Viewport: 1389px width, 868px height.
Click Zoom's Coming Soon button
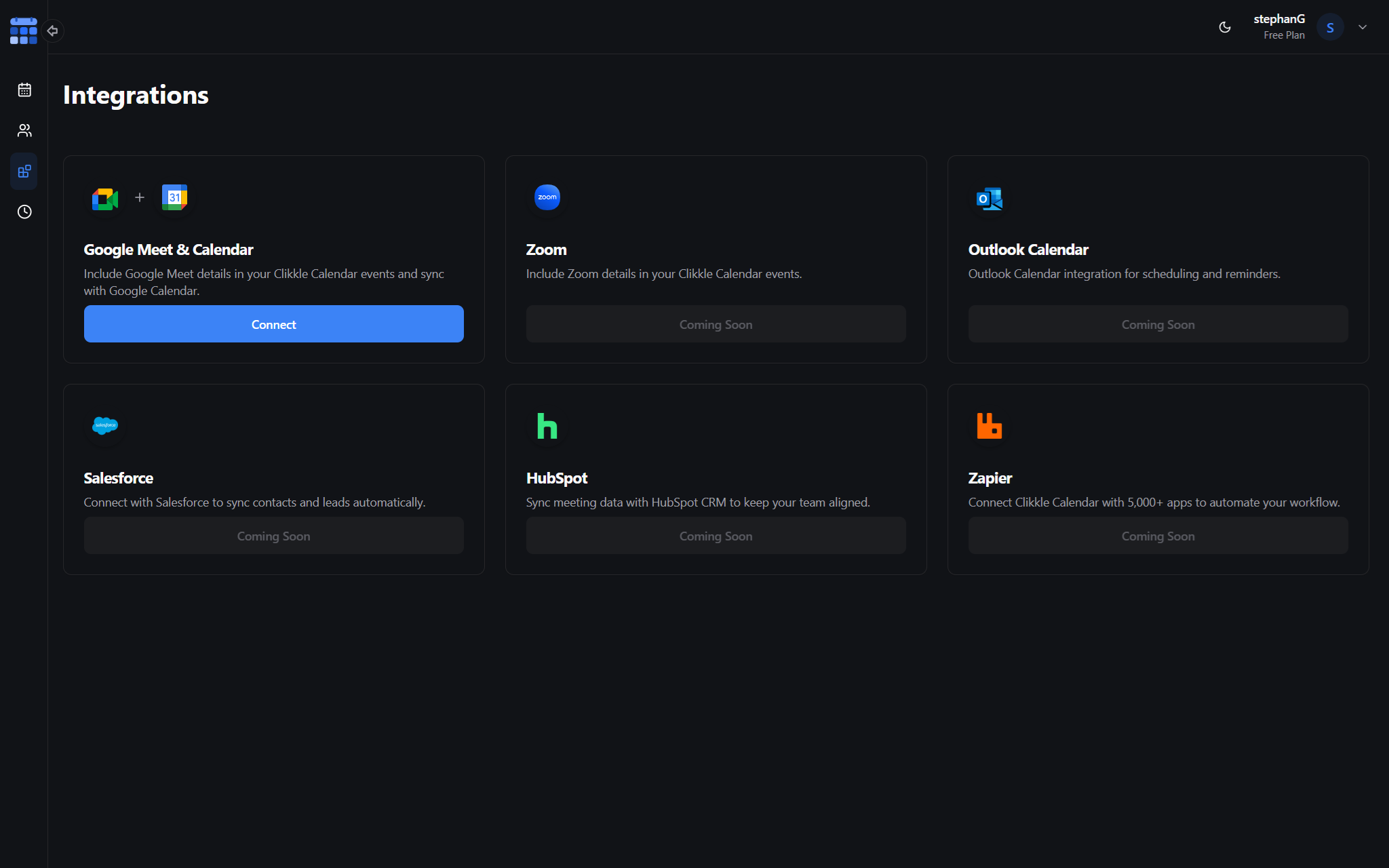(716, 324)
